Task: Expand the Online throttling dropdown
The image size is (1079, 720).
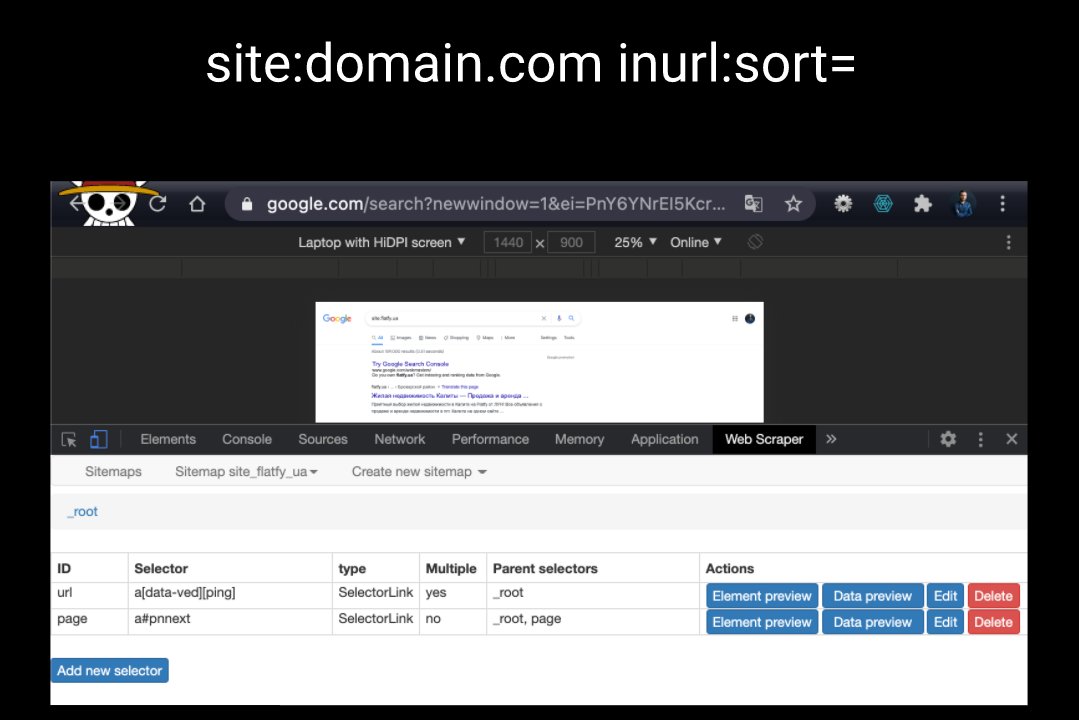Action: 695,242
